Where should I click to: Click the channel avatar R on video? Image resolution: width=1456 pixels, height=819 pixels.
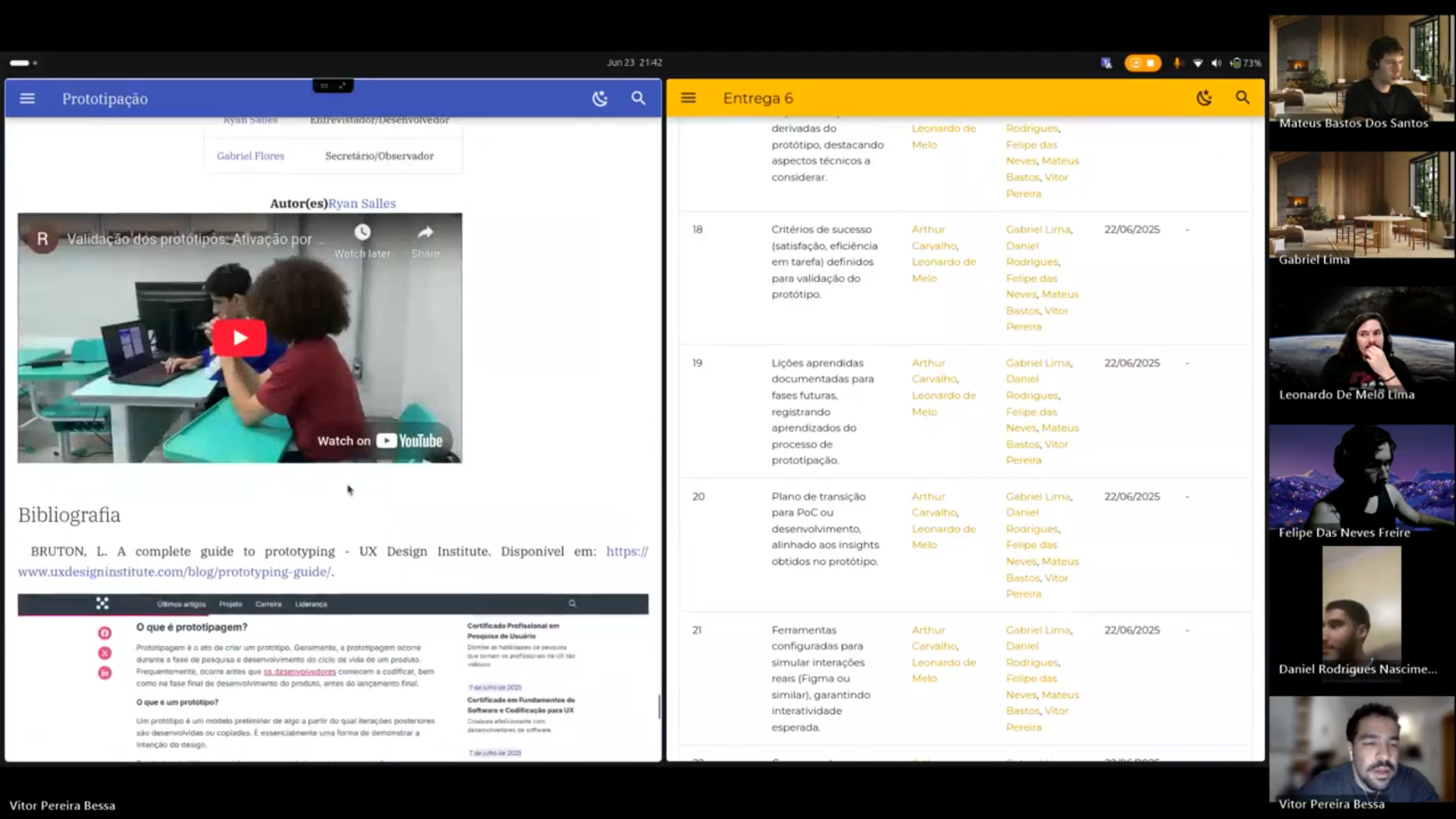click(42, 239)
